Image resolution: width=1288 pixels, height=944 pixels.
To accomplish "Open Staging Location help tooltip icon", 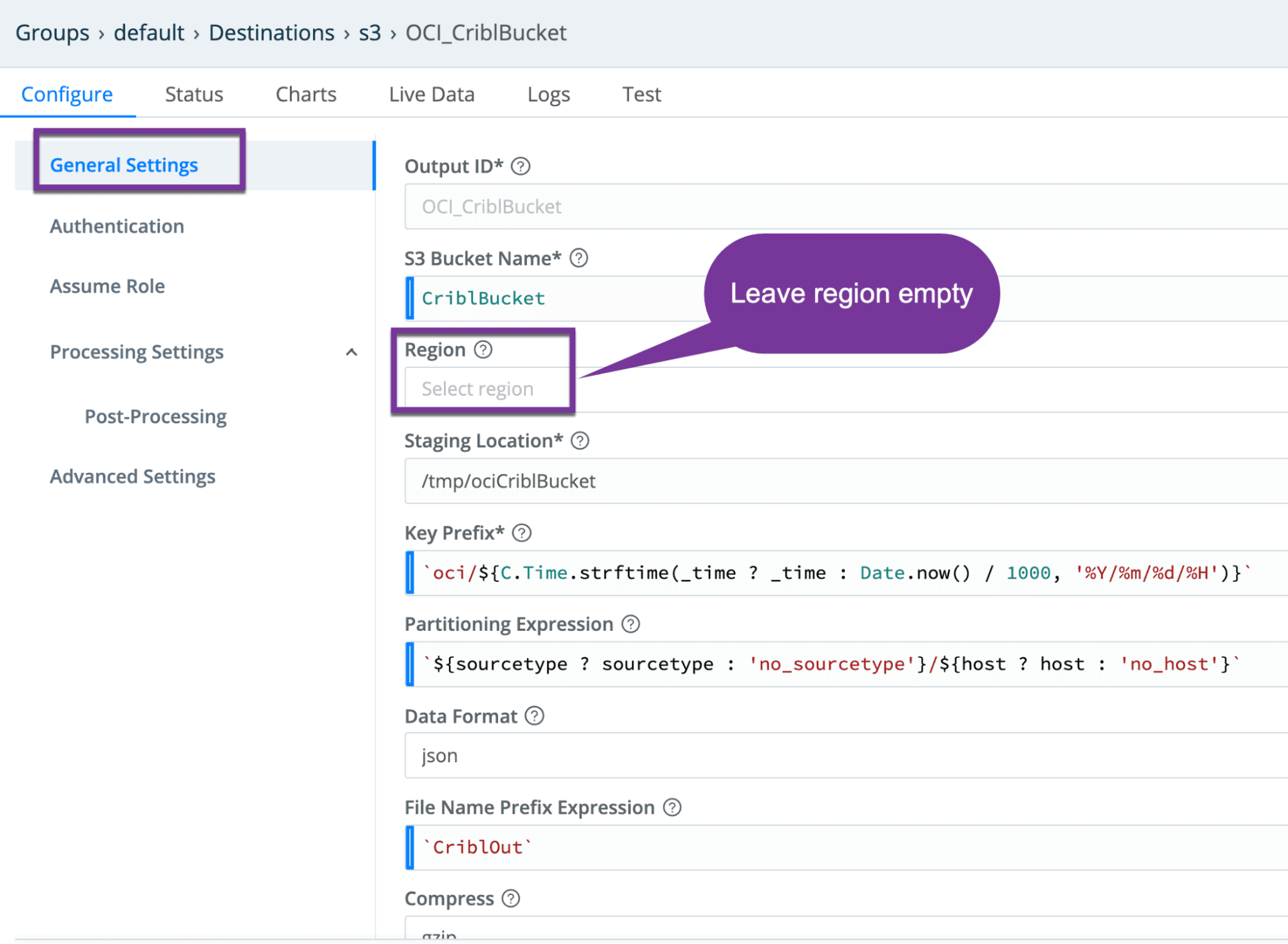I will coord(580,441).
